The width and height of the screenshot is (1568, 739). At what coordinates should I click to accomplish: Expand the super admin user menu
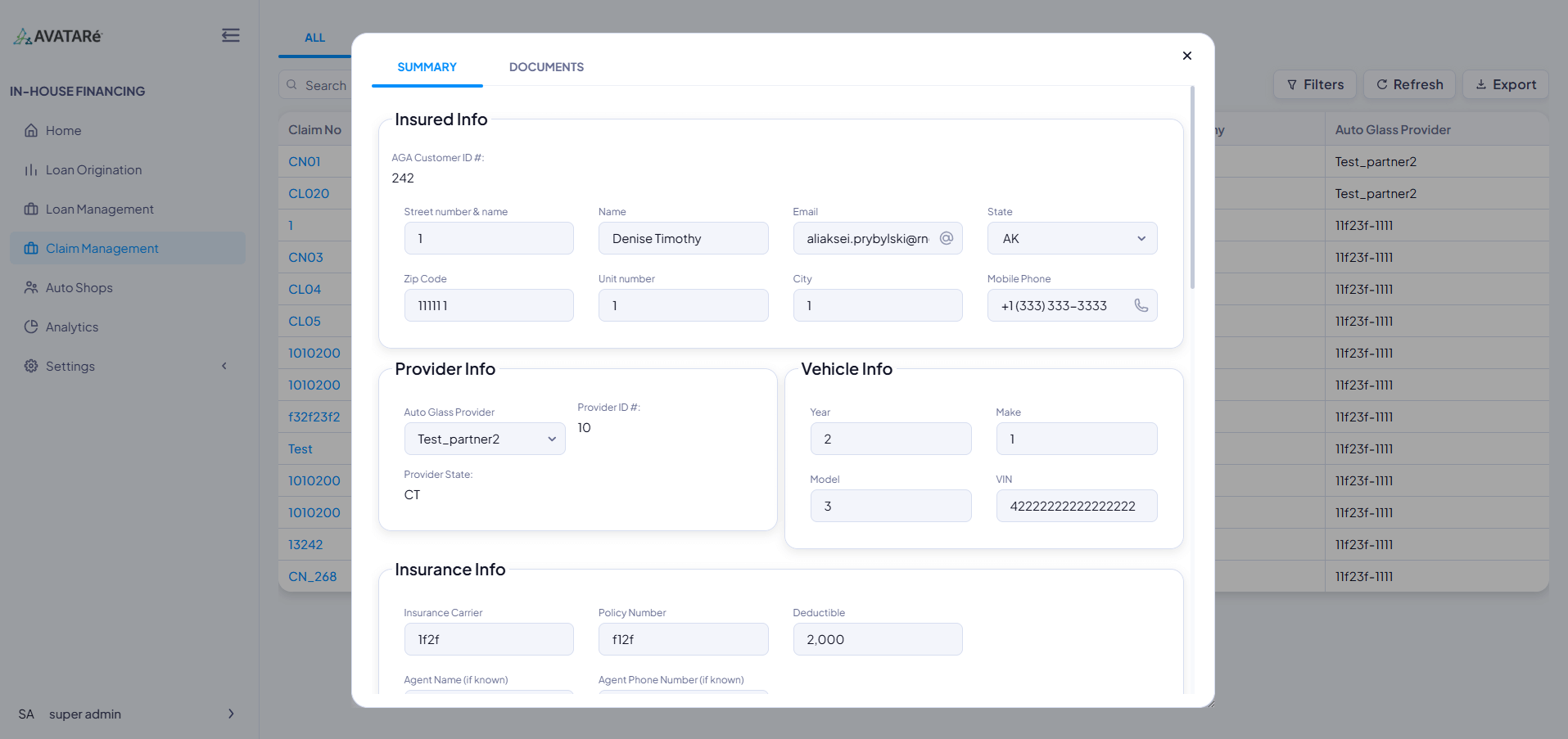[231, 714]
